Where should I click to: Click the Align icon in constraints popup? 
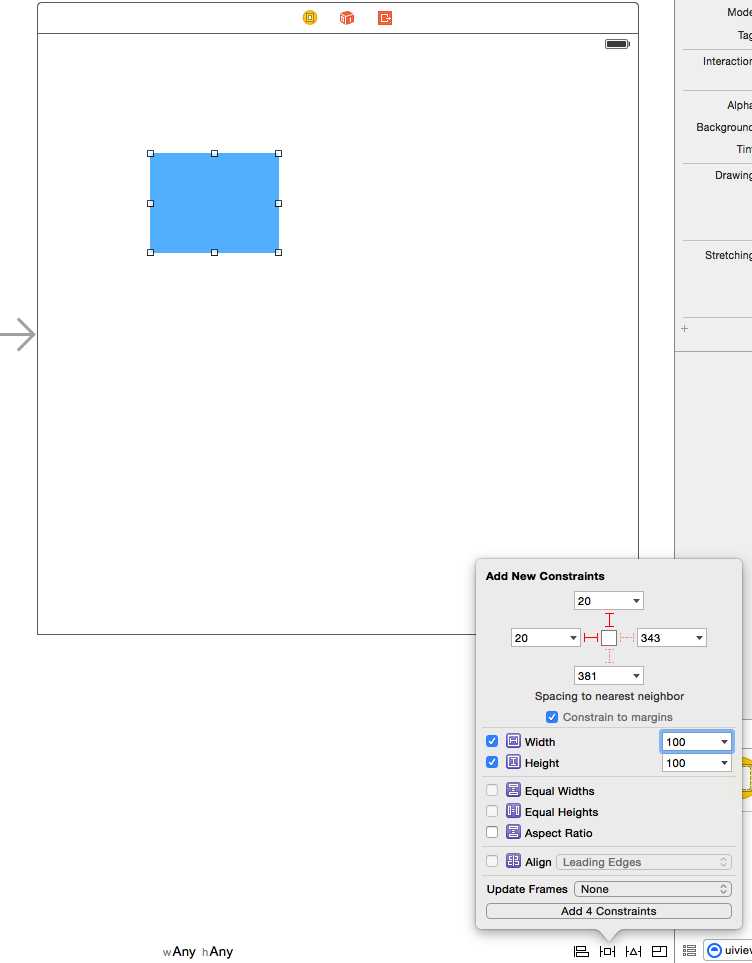click(513, 861)
